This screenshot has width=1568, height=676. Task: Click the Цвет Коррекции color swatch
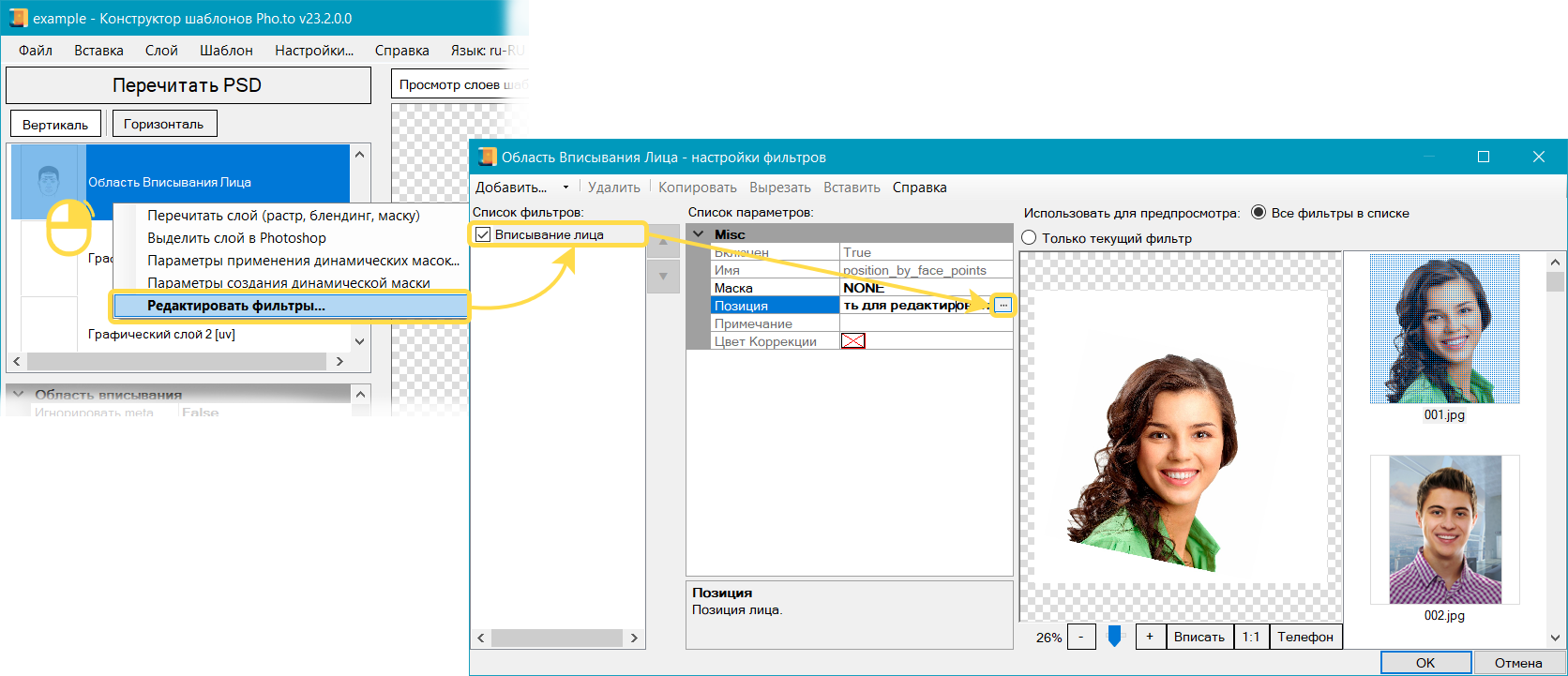tap(852, 341)
